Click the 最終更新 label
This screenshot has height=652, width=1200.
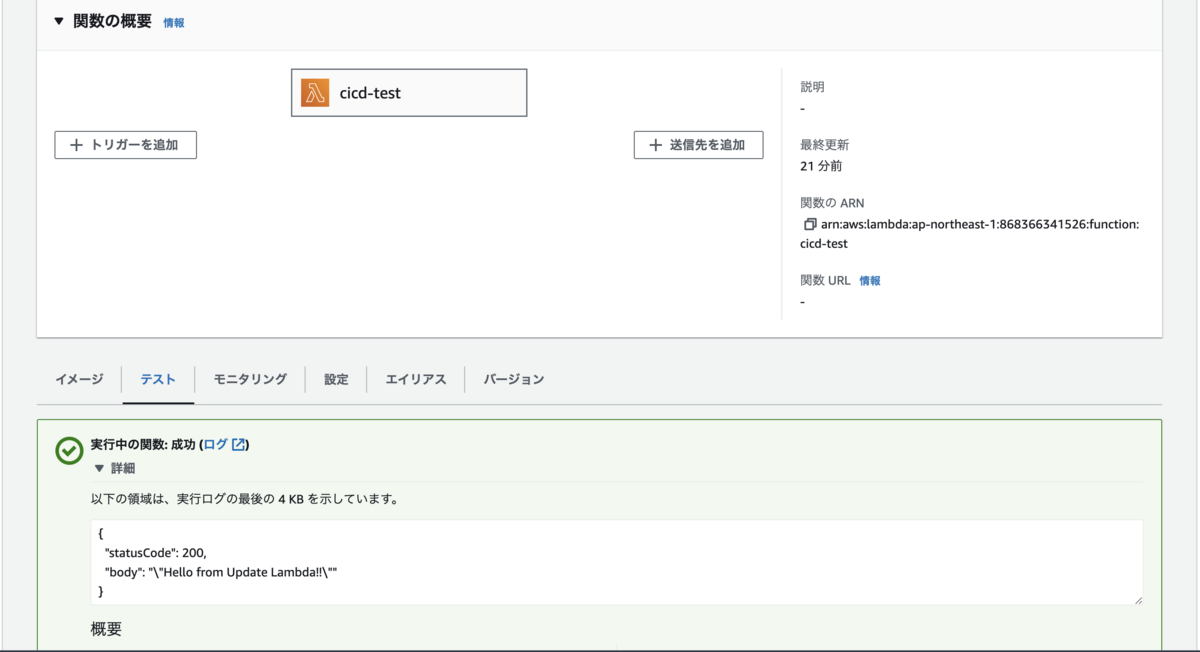tap(824, 145)
